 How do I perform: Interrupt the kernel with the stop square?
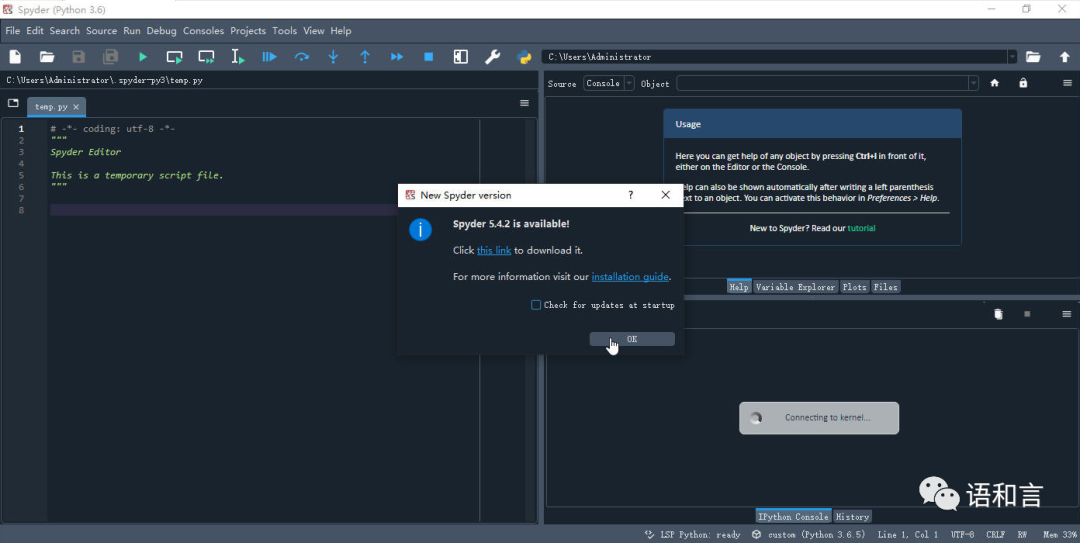1027,314
